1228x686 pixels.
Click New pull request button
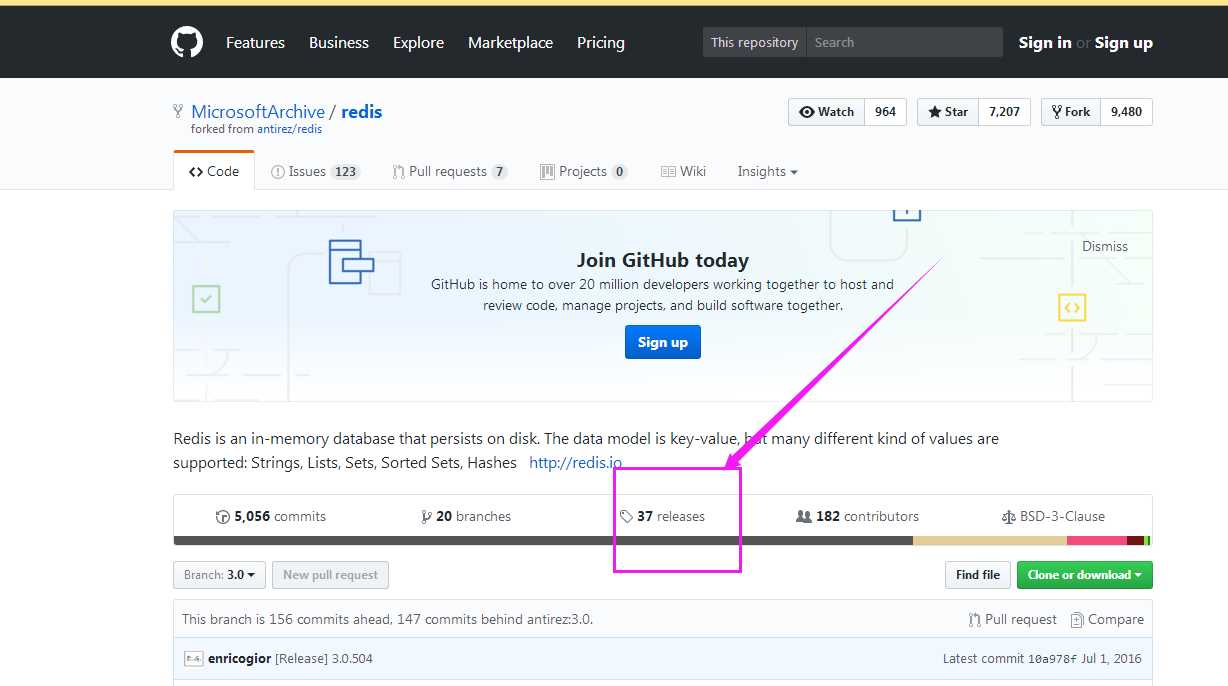[330, 575]
